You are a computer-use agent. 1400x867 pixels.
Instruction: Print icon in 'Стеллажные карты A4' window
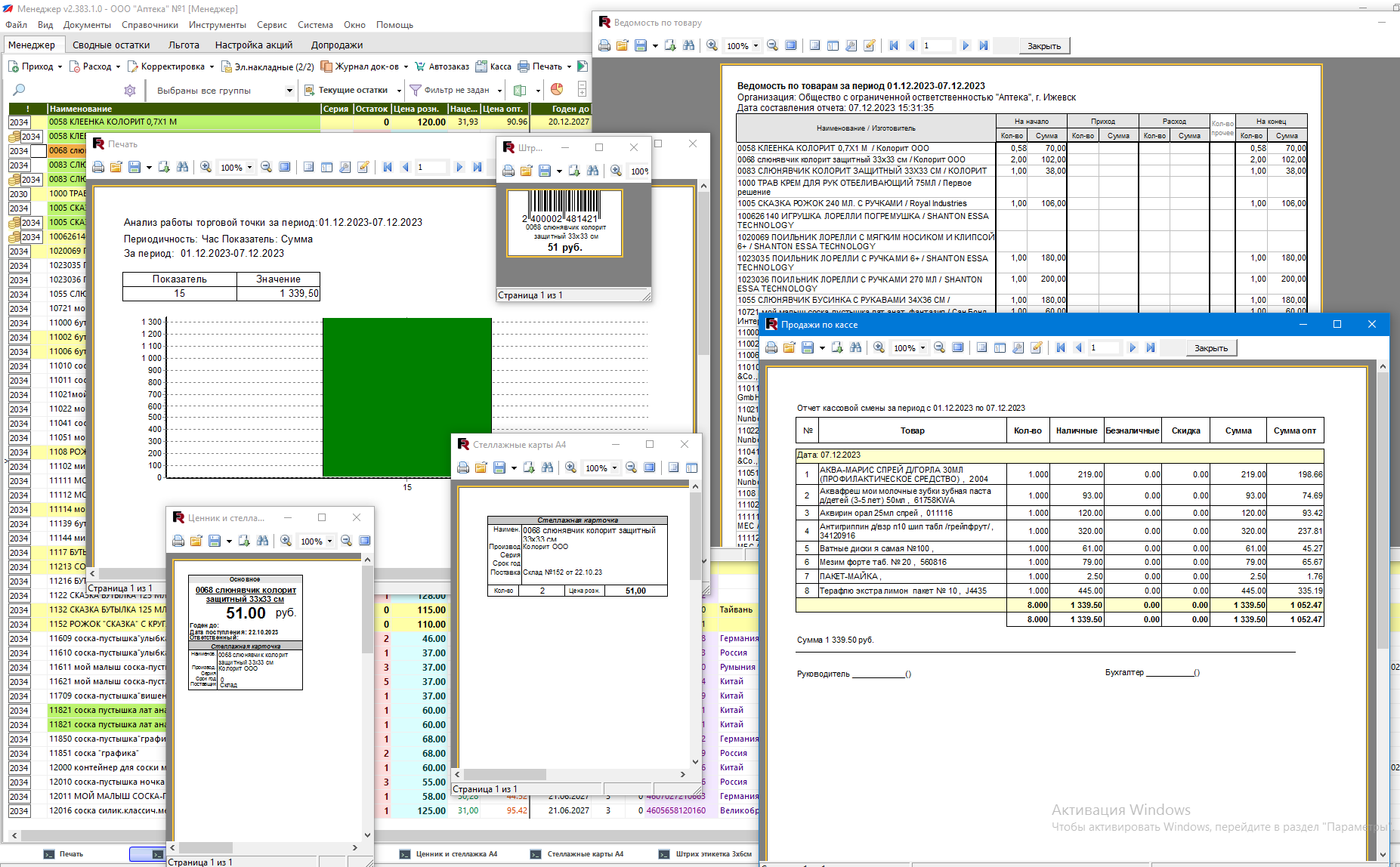click(463, 467)
